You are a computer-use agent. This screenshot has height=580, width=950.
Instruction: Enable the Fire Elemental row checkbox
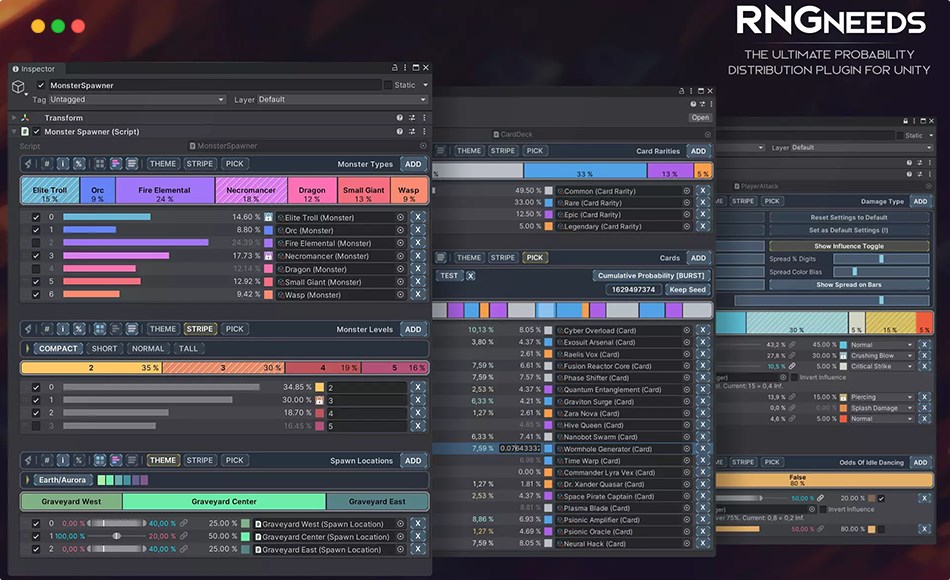(x=36, y=242)
